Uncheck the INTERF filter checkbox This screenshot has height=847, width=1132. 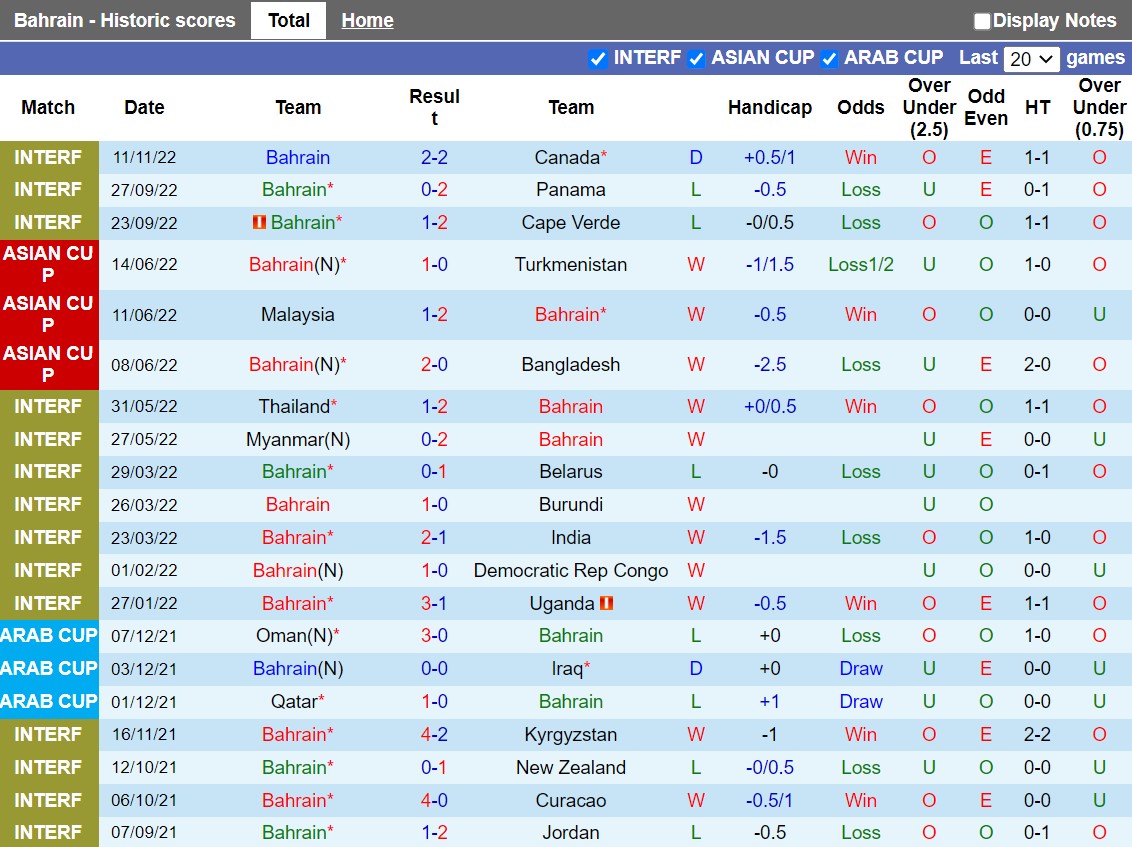[598, 59]
